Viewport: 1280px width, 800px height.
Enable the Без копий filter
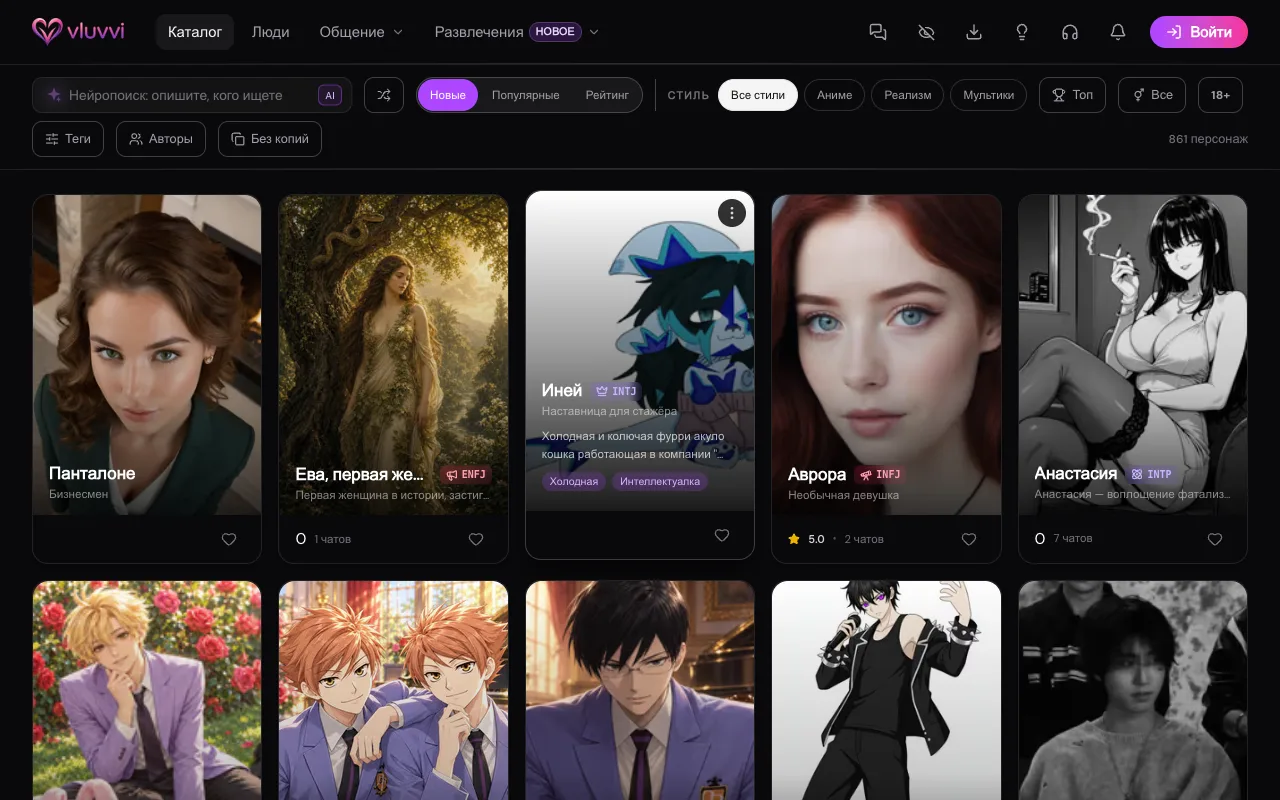click(270, 139)
